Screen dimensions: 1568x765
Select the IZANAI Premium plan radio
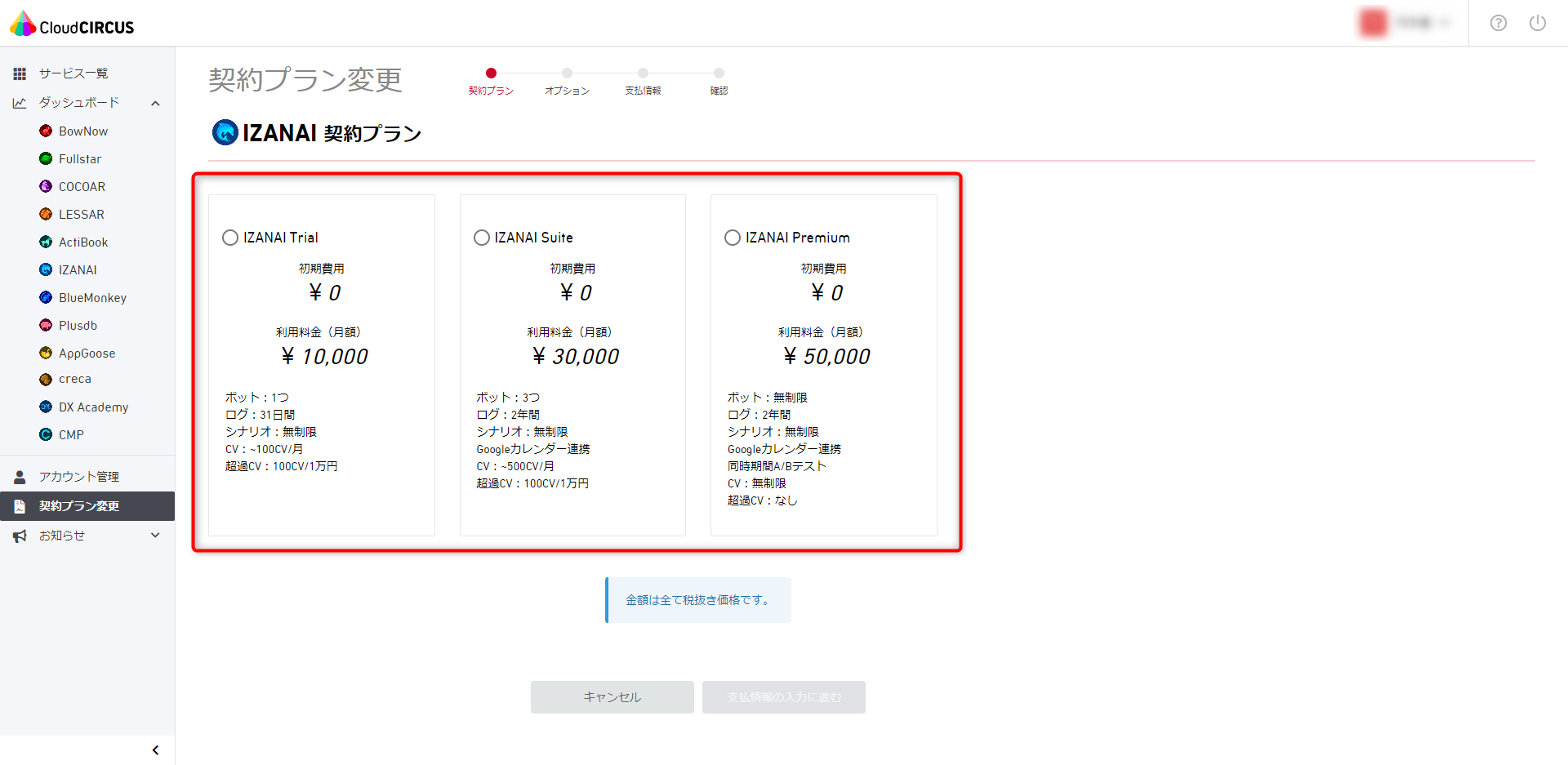pos(733,238)
